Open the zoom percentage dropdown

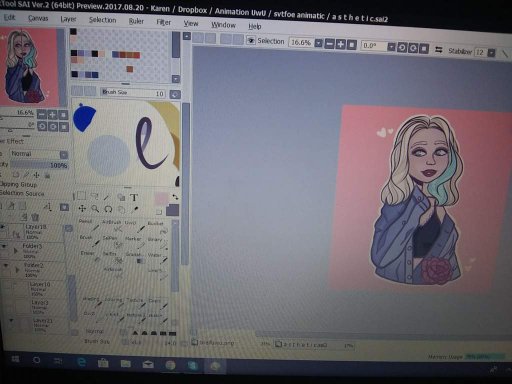tap(319, 43)
